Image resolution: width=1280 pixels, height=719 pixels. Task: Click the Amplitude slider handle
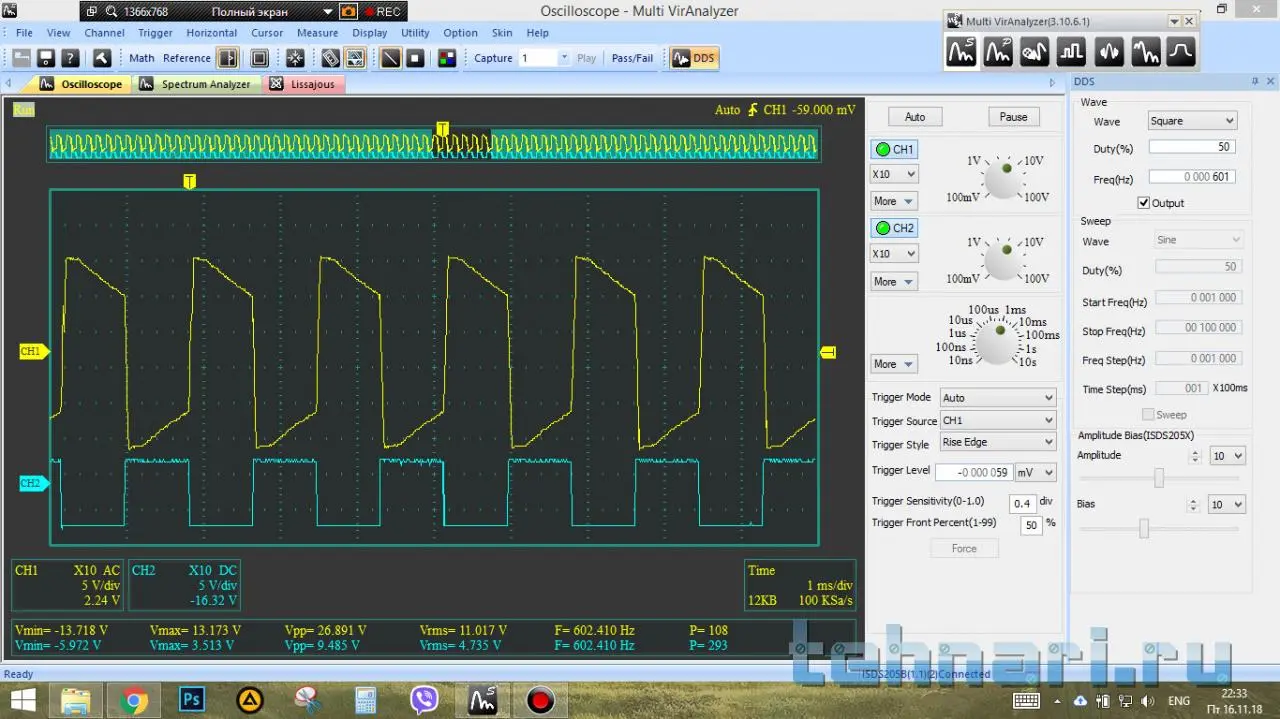click(1159, 478)
